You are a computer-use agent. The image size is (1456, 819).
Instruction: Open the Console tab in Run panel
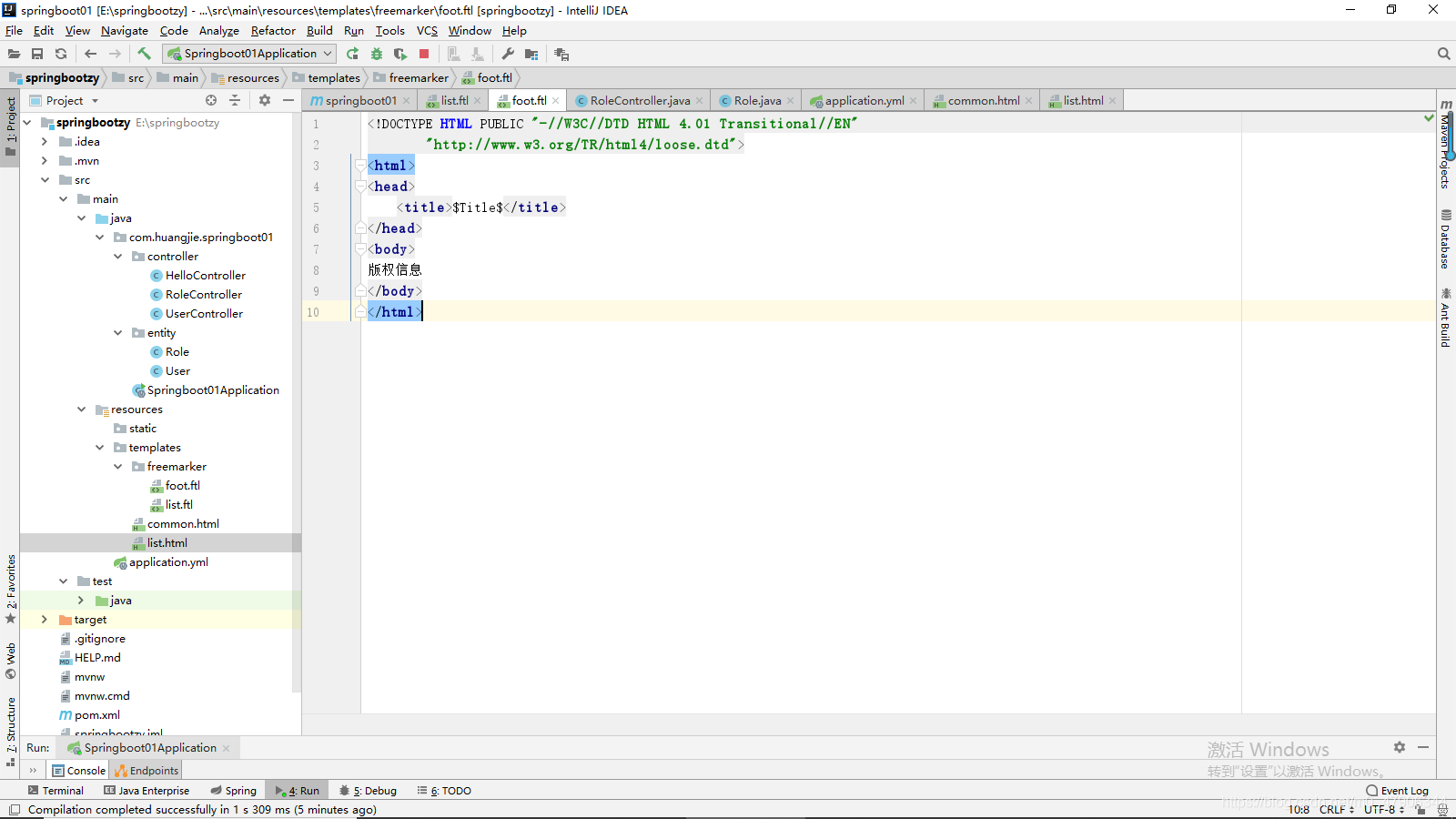pyautogui.click(x=79, y=770)
